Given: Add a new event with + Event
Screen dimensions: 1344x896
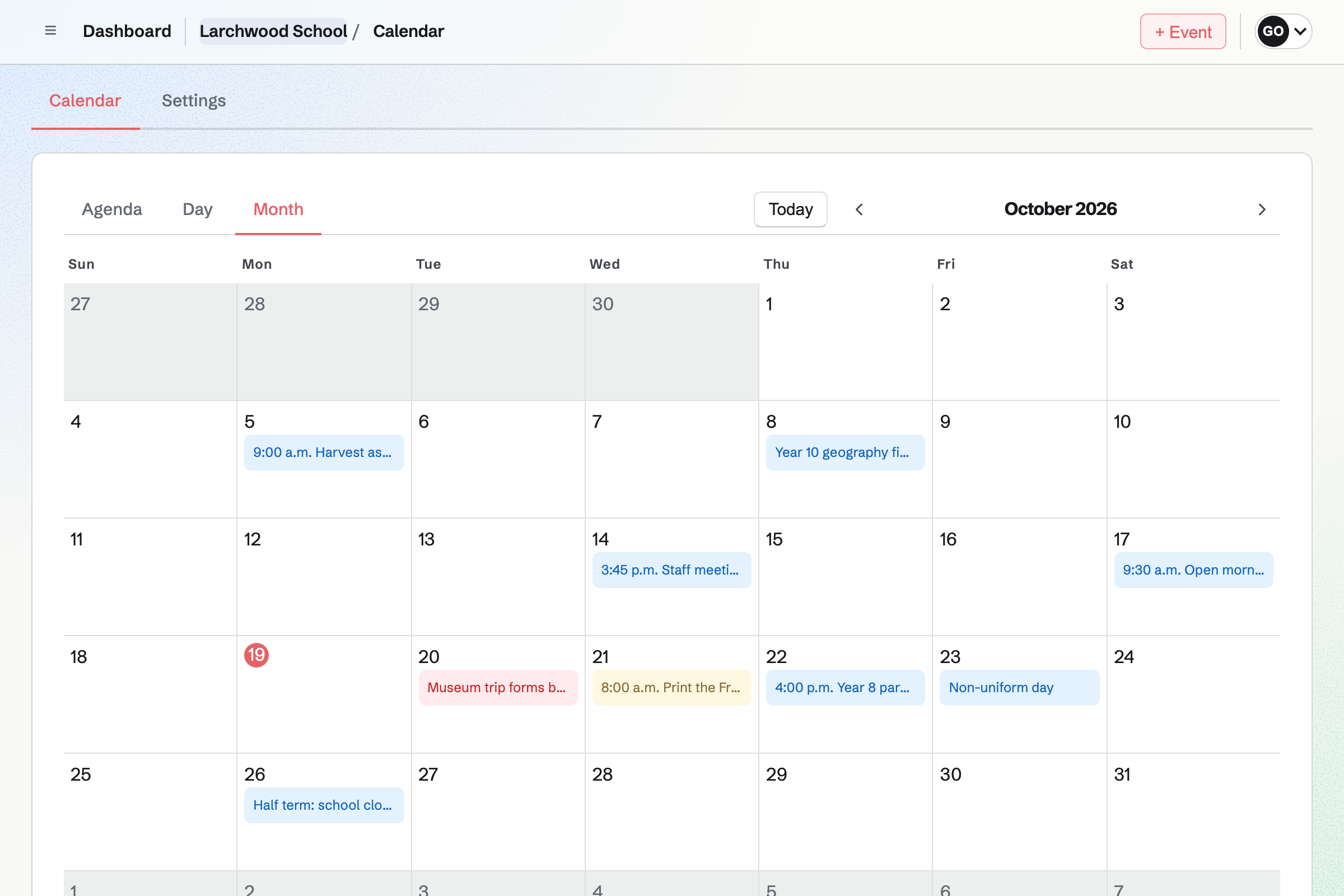Looking at the screenshot, I should (1183, 31).
